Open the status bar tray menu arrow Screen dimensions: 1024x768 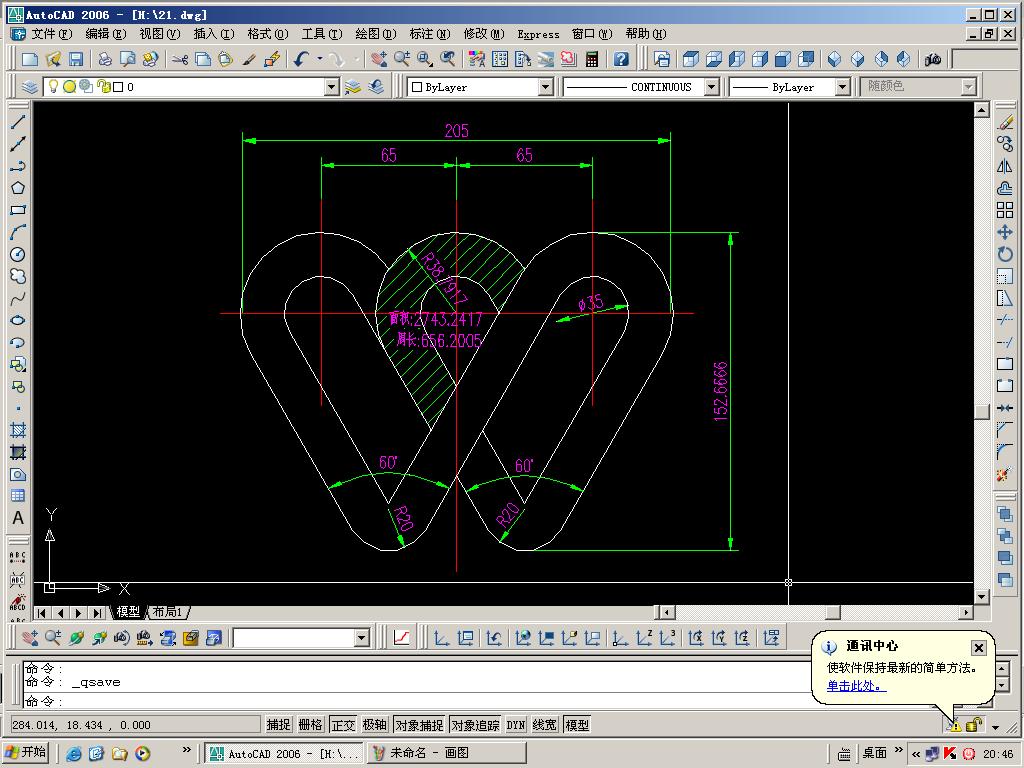995,727
